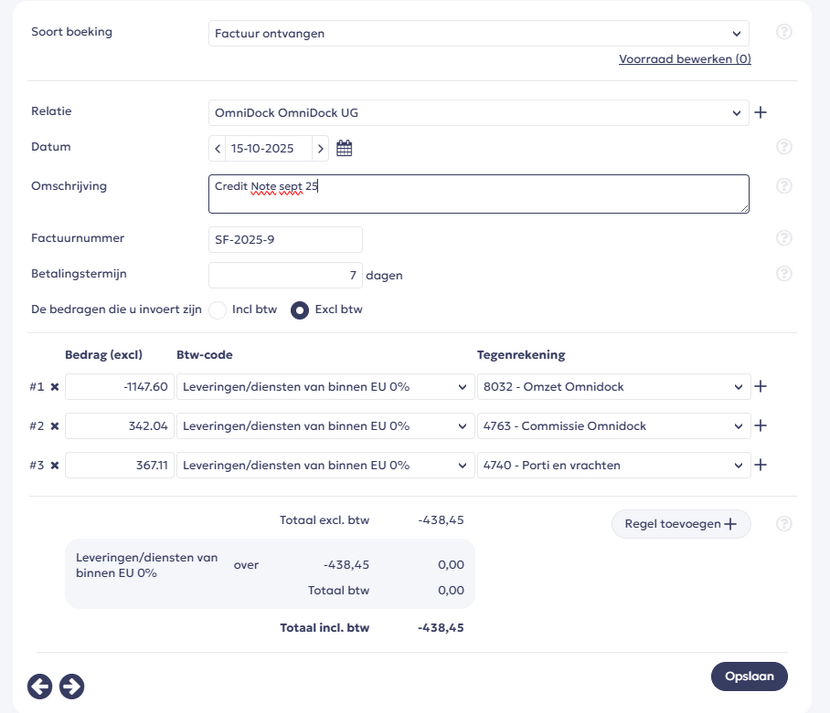Select the Incl btw radio option
The height and width of the screenshot is (713, 830).
(218, 310)
